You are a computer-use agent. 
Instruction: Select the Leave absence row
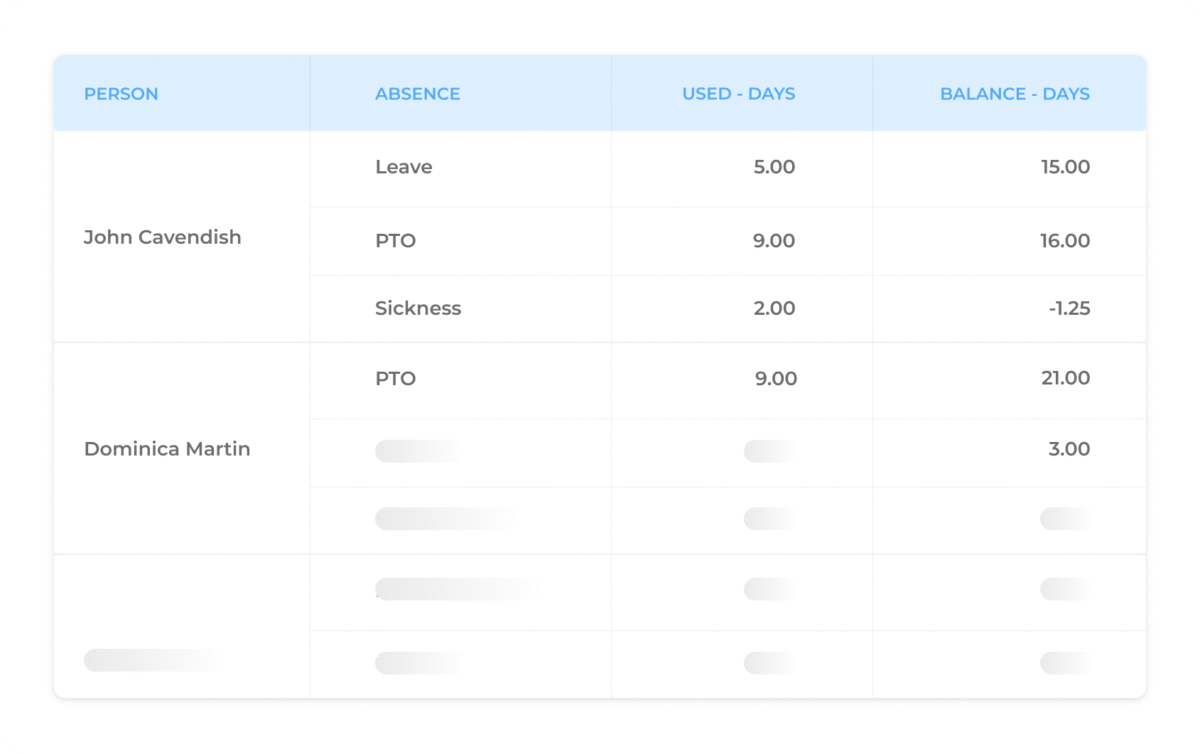point(404,168)
